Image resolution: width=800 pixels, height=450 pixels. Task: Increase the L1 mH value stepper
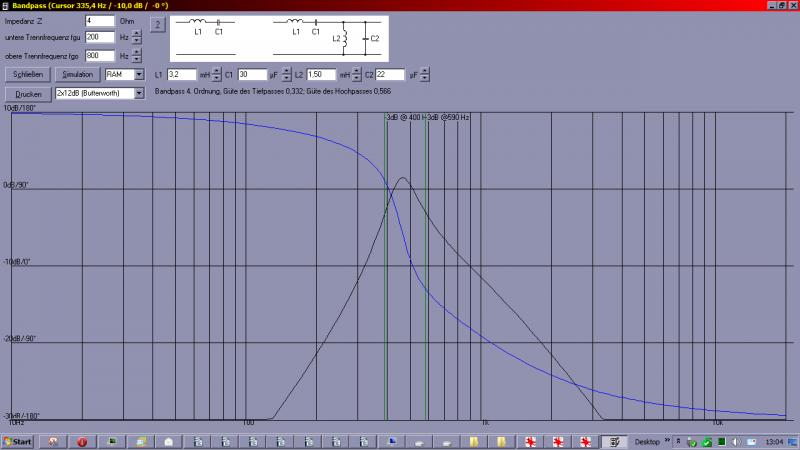point(217,71)
